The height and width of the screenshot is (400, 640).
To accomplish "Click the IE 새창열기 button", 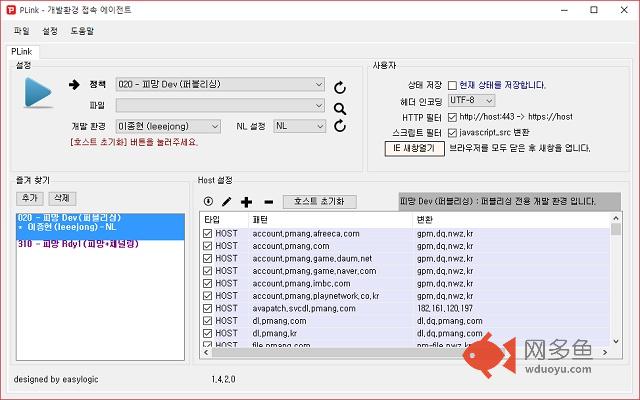I will tap(414, 148).
